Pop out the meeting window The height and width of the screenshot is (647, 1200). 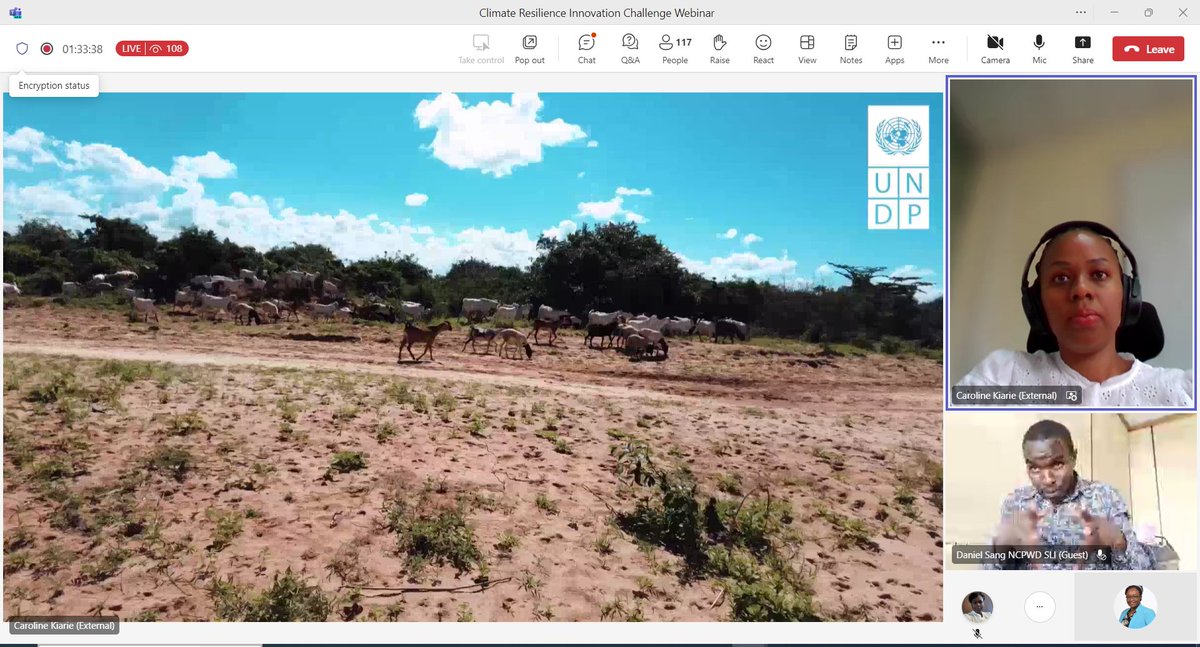pyautogui.click(x=529, y=47)
